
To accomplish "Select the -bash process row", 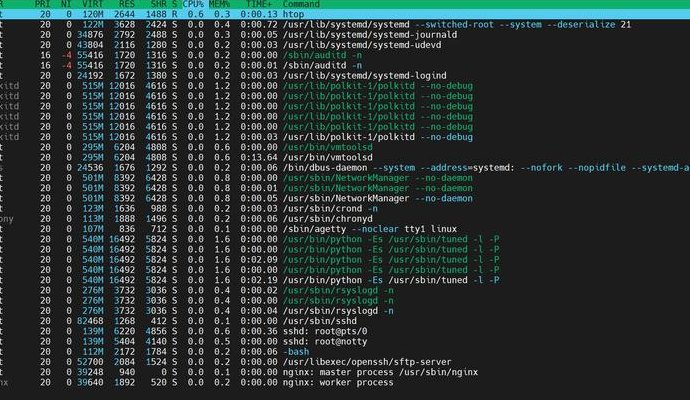I will point(345,352).
